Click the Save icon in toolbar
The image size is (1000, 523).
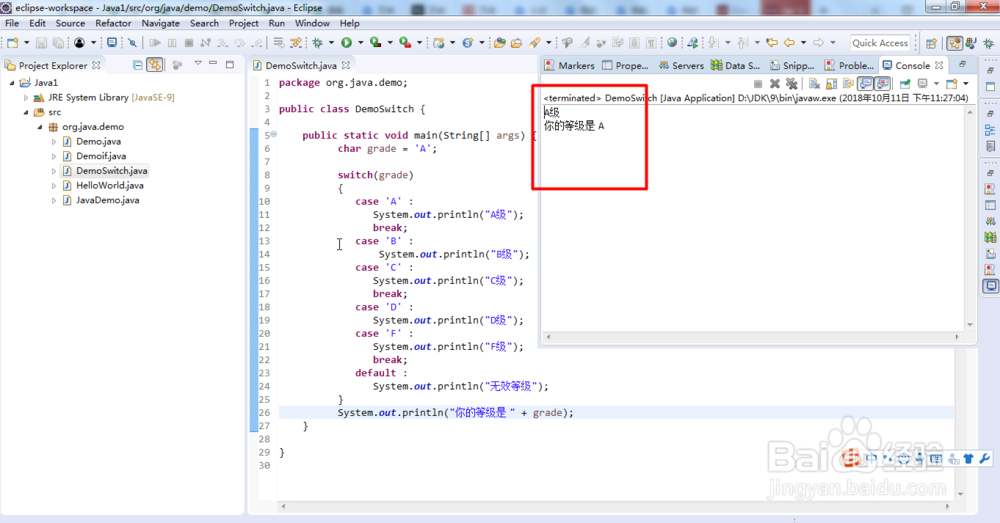point(41,43)
